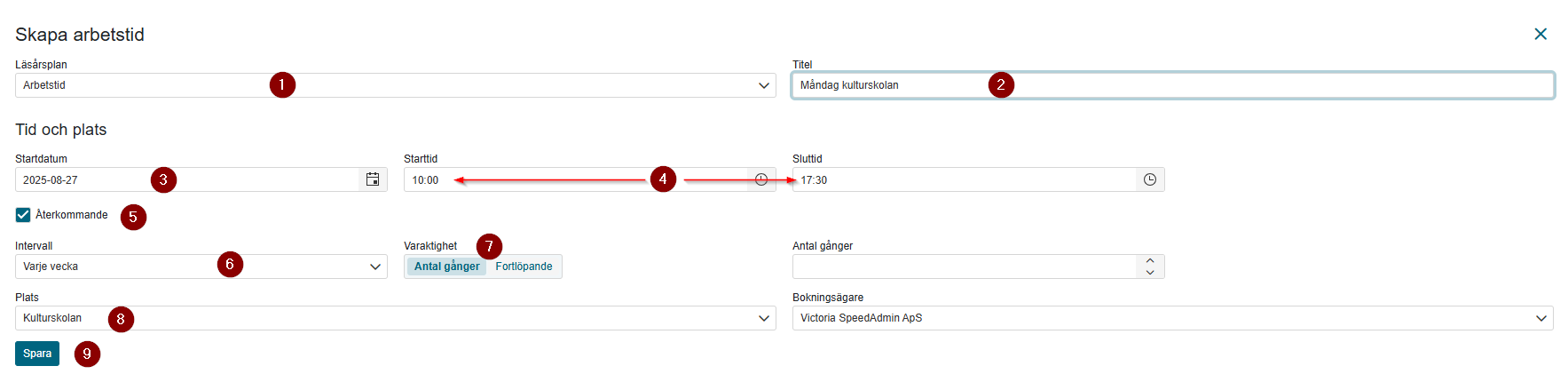Open the Starttid clock picker icon
1568x374 pixels.
click(761, 179)
